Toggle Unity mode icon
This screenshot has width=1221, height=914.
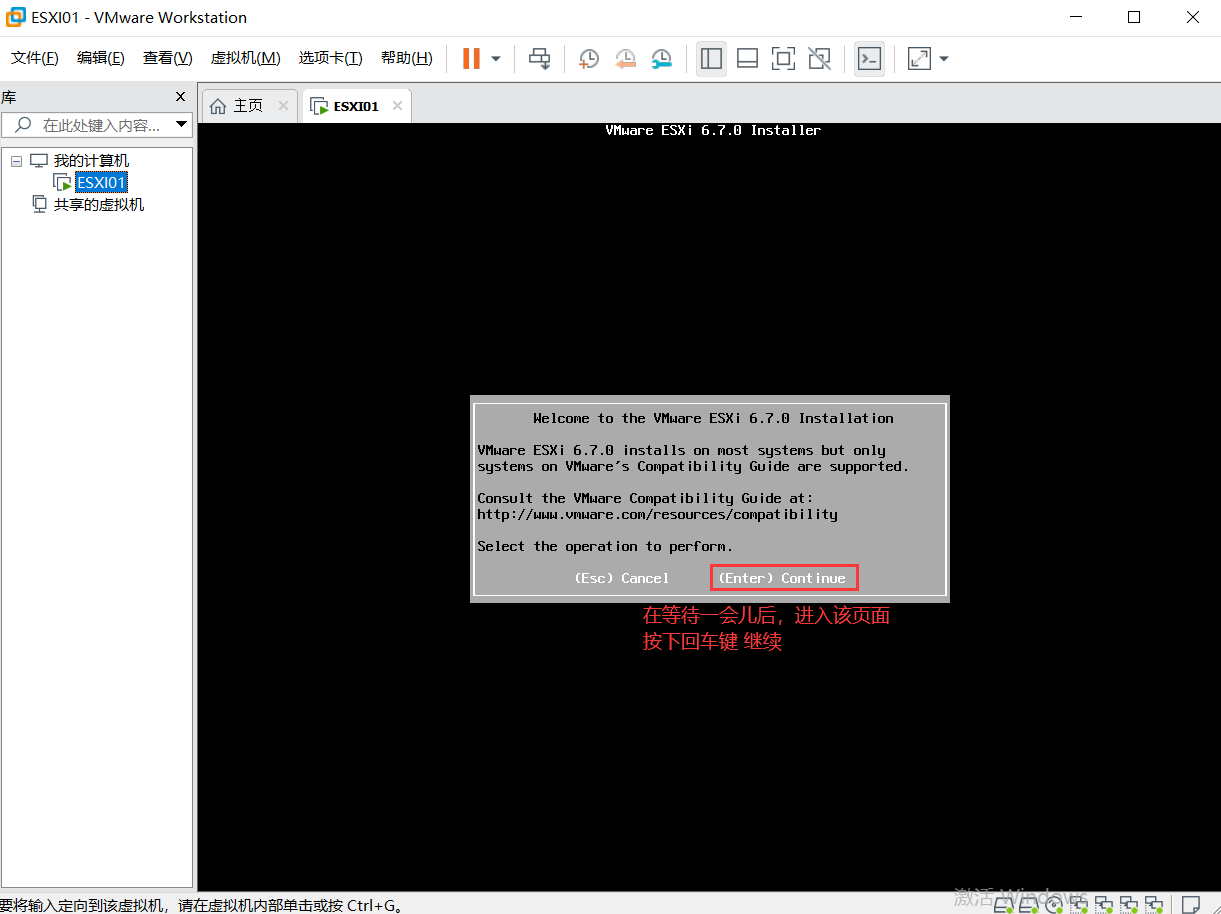point(819,59)
